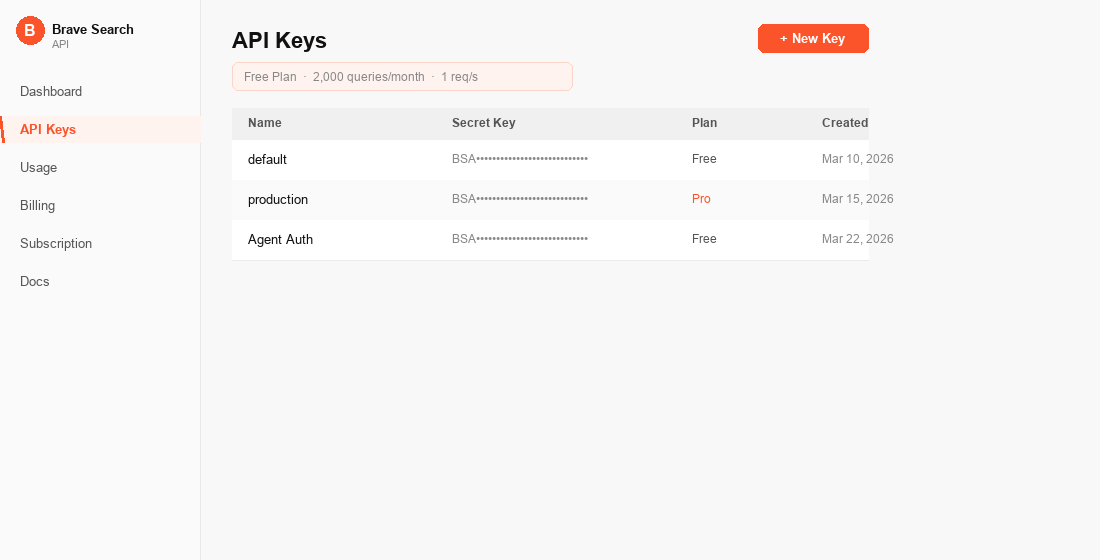
Task: Click the masked secret for production
Action: 520,199
